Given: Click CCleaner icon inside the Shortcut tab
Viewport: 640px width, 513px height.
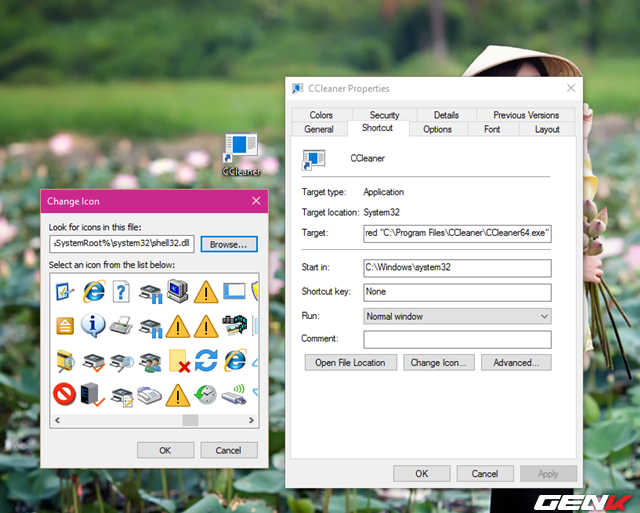Looking at the screenshot, I should (x=313, y=160).
